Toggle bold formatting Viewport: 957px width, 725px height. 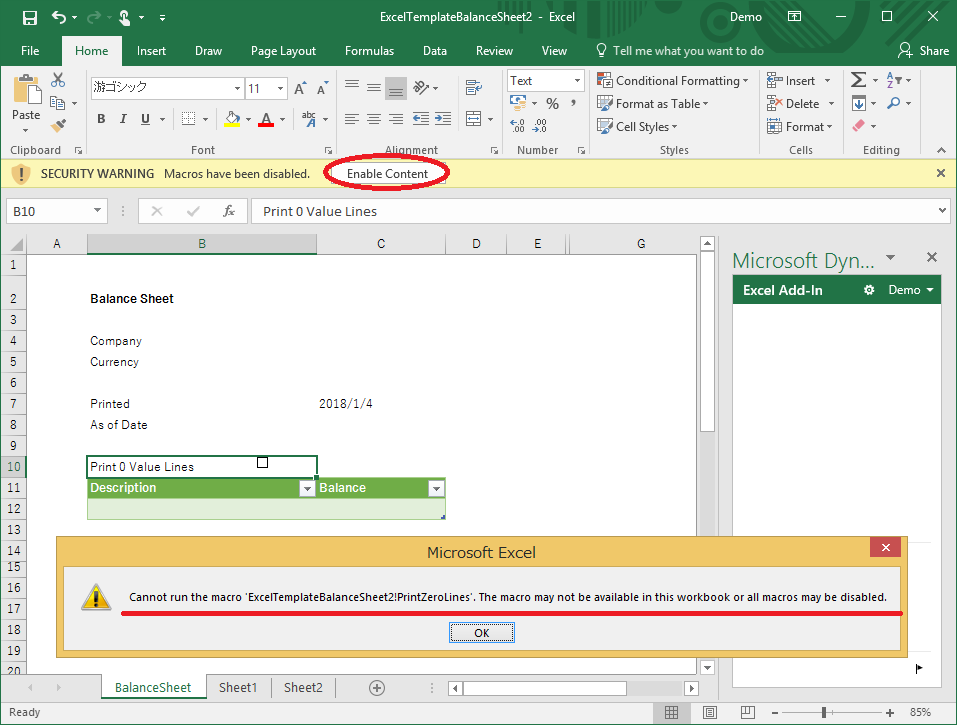coord(101,119)
